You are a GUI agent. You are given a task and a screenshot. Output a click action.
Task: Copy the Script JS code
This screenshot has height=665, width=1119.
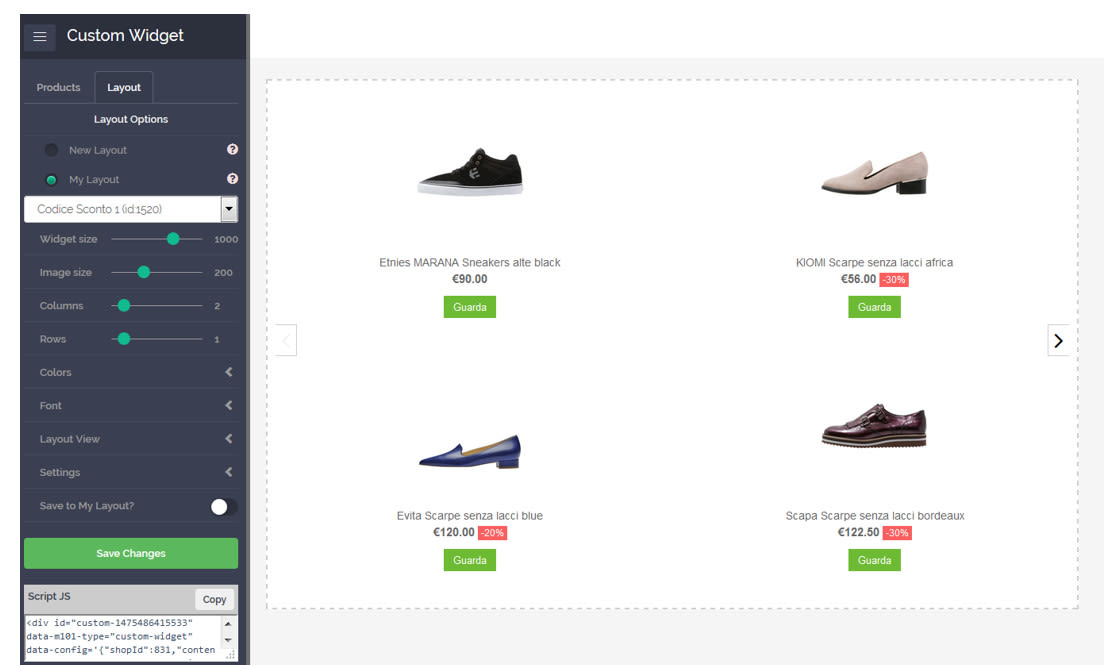click(214, 599)
